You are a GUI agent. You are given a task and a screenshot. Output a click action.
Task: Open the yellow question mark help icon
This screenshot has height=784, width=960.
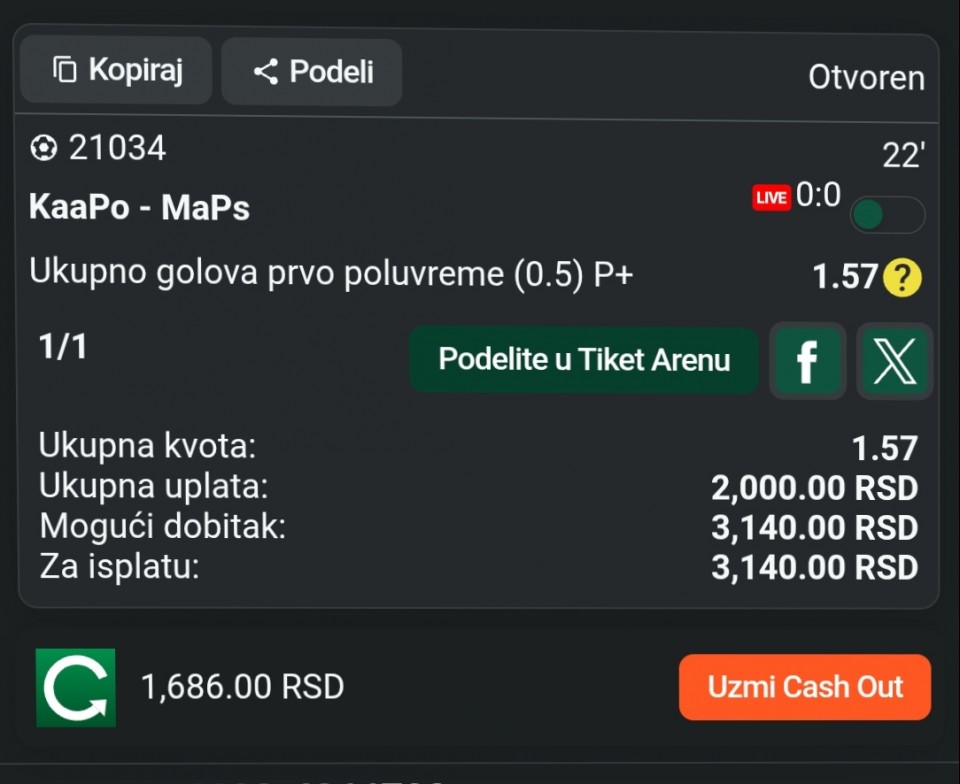click(902, 277)
